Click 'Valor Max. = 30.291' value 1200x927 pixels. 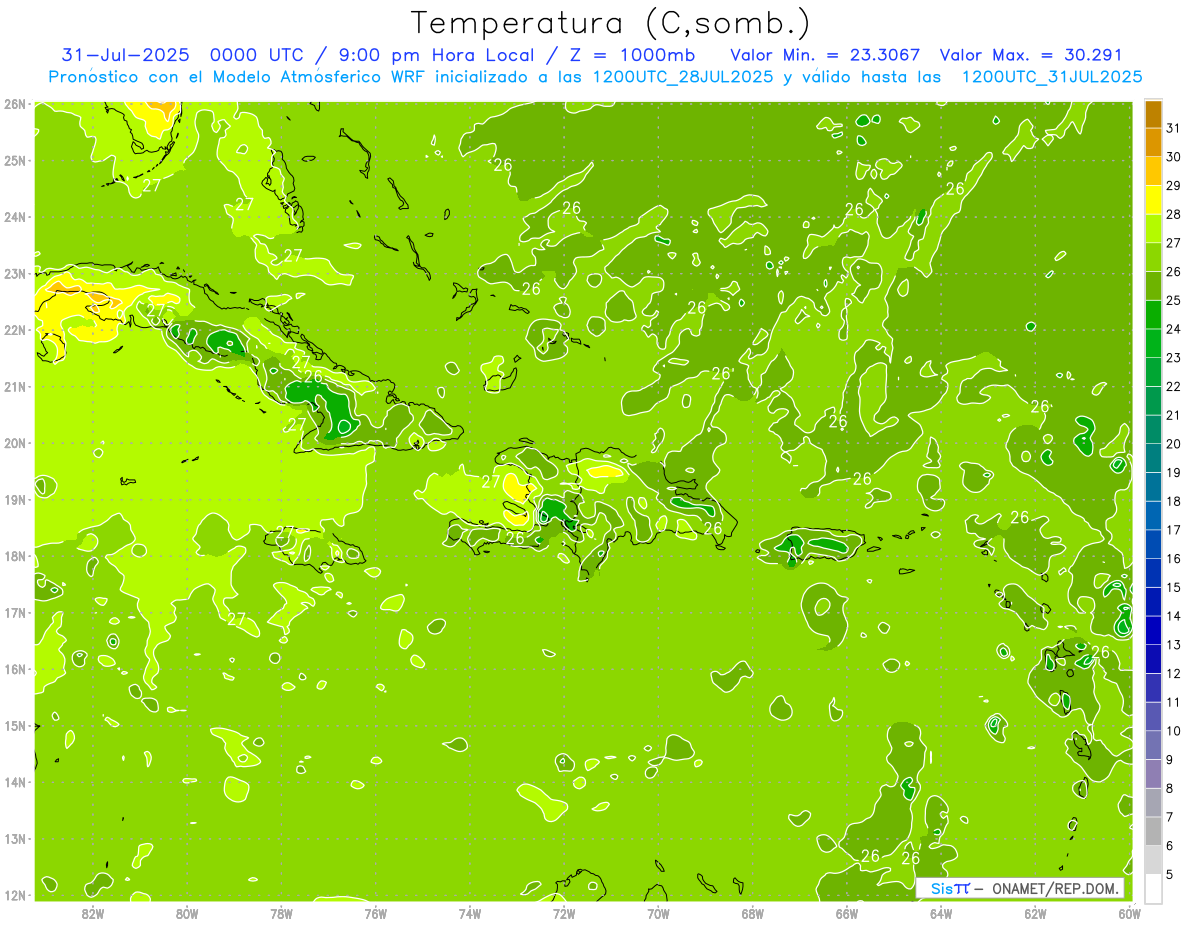point(1031,54)
